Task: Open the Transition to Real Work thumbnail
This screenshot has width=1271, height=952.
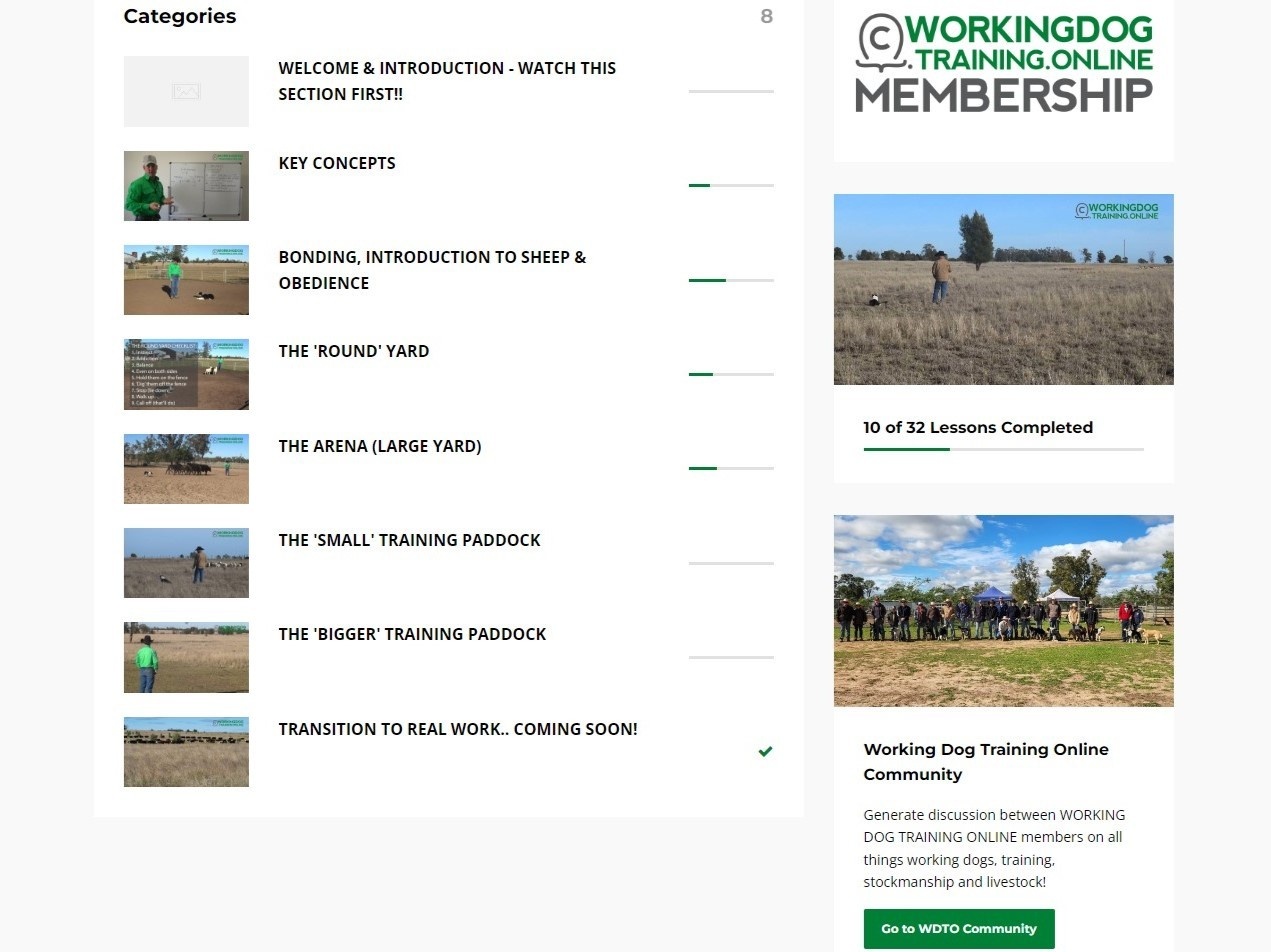Action: point(186,752)
